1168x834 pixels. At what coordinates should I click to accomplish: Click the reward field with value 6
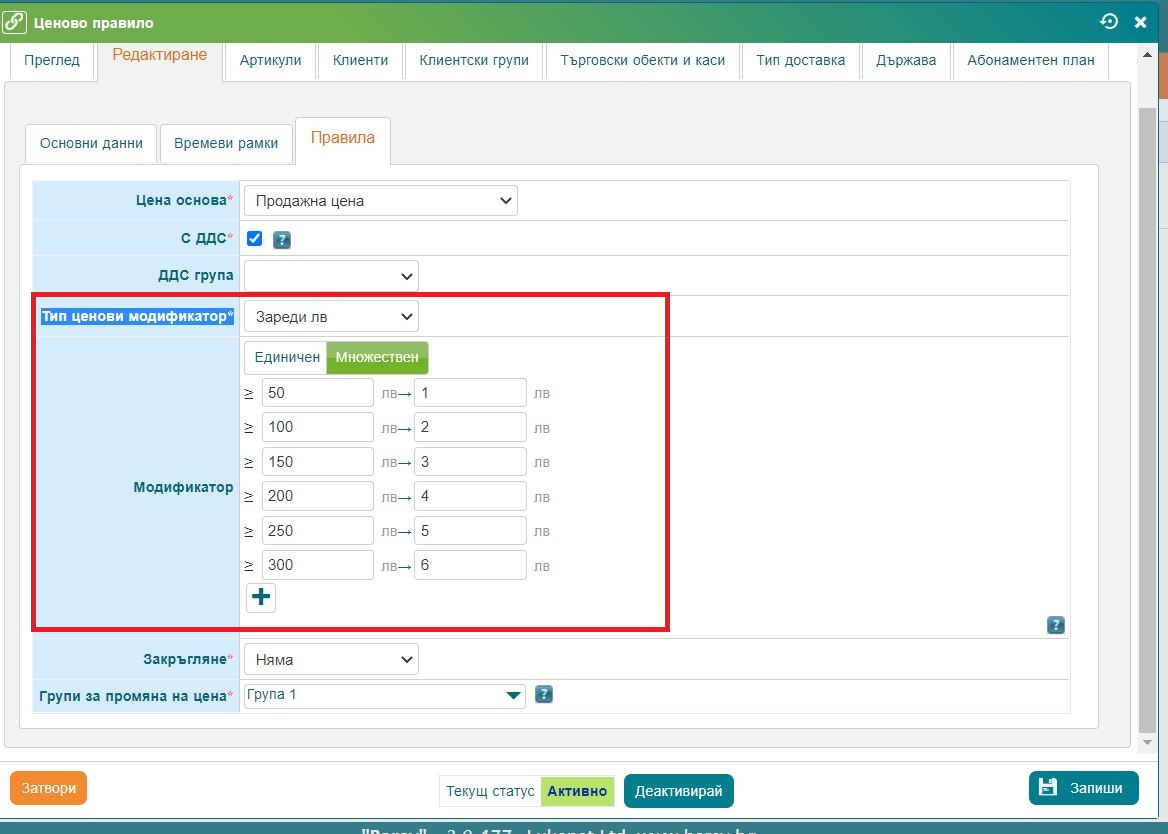coord(470,565)
